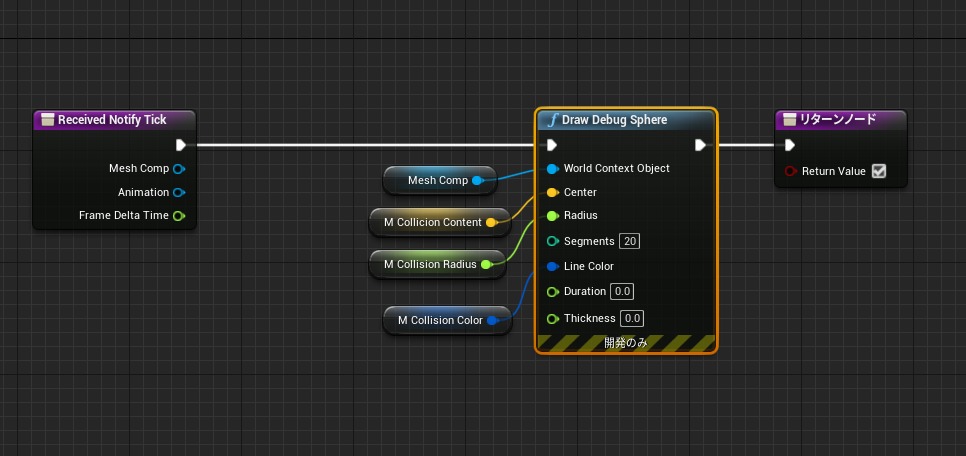Click the event icon on Received Notify Tick header

47,120
